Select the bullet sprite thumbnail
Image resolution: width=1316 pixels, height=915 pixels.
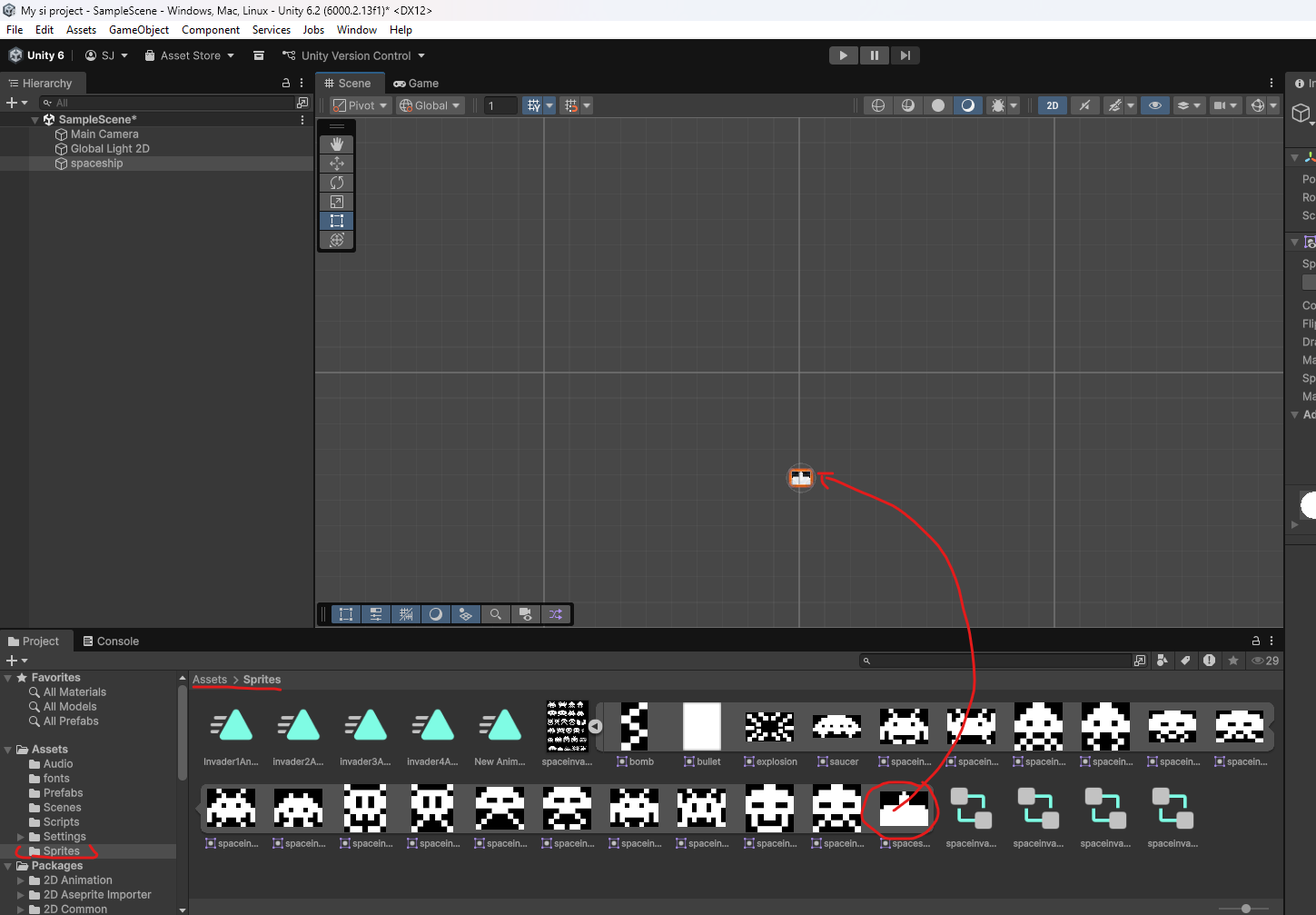pyautogui.click(x=701, y=727)
